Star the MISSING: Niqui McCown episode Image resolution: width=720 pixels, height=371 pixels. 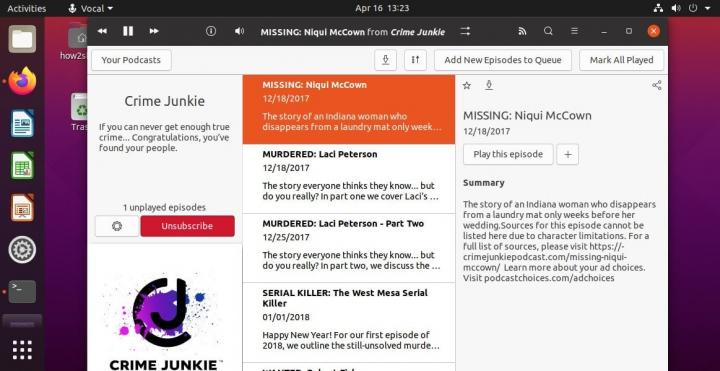click(x=467, y=85)
